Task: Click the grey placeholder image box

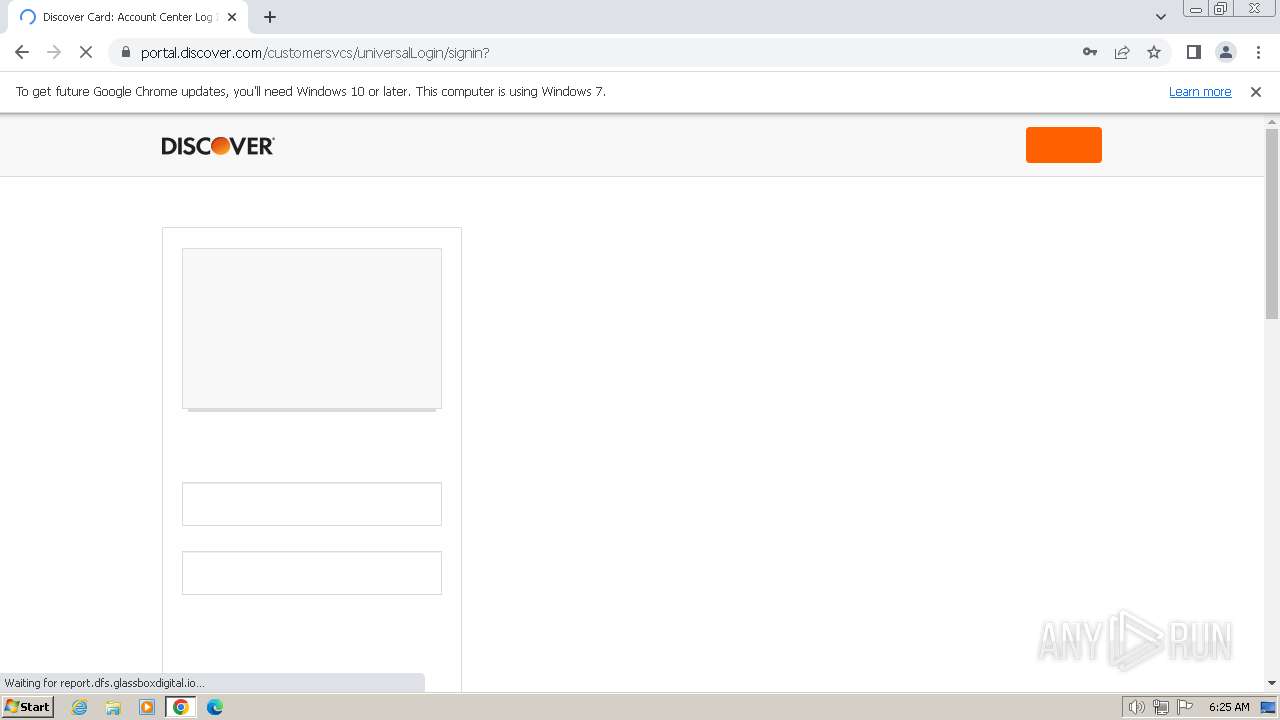Action: point(312,329)
